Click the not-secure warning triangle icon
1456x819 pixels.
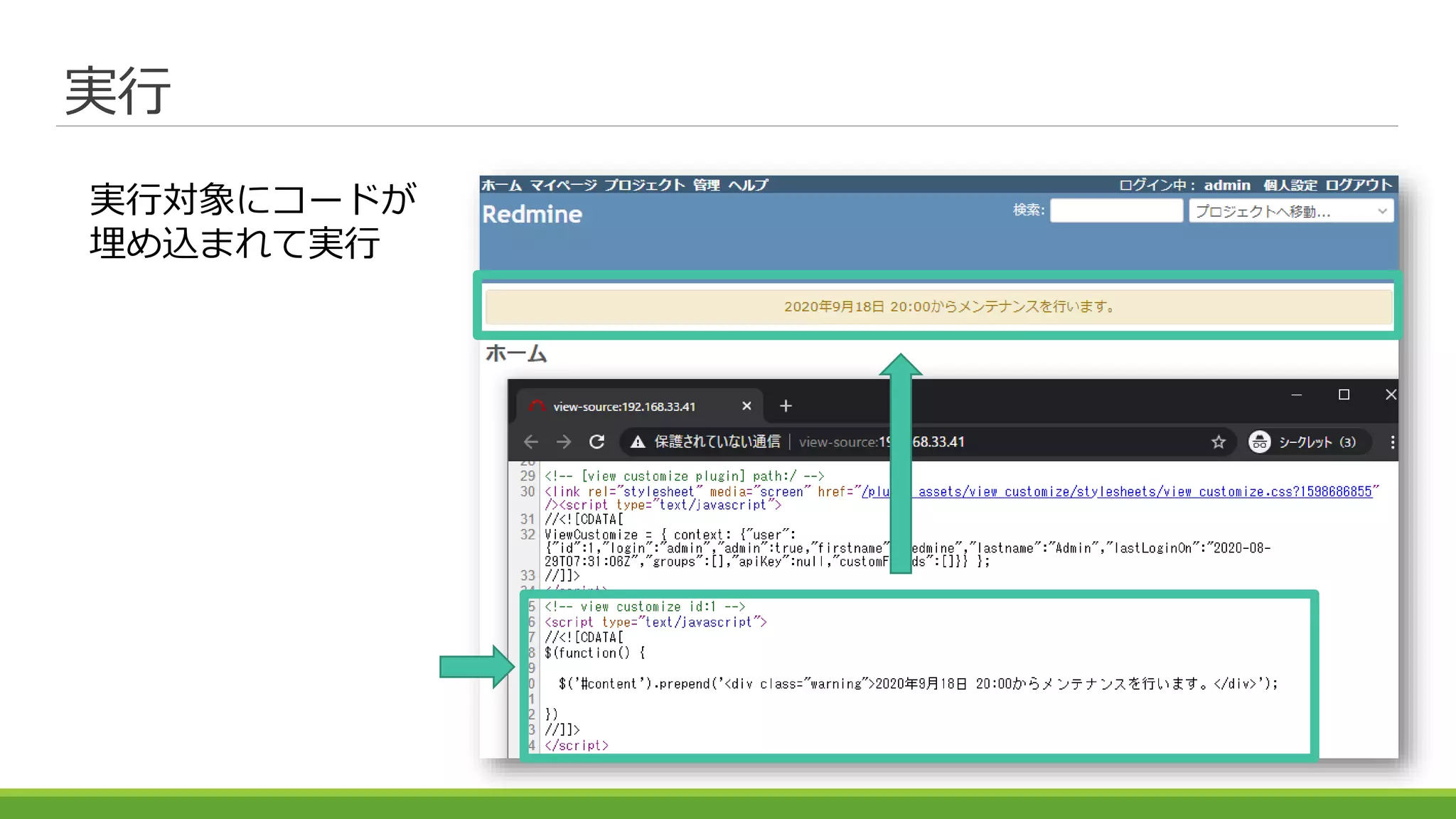[x=638, y=442]
